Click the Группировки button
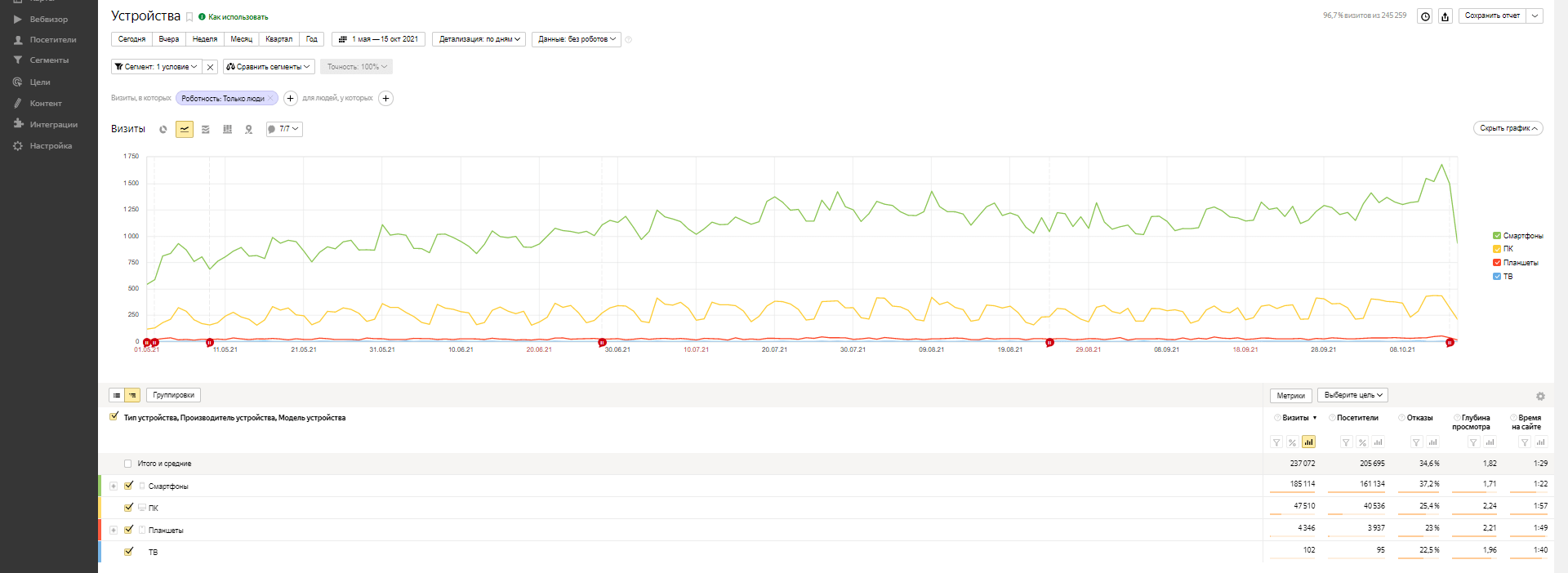Image resolution: width=1568 pixels, height=573 pixels. point(173,395)
